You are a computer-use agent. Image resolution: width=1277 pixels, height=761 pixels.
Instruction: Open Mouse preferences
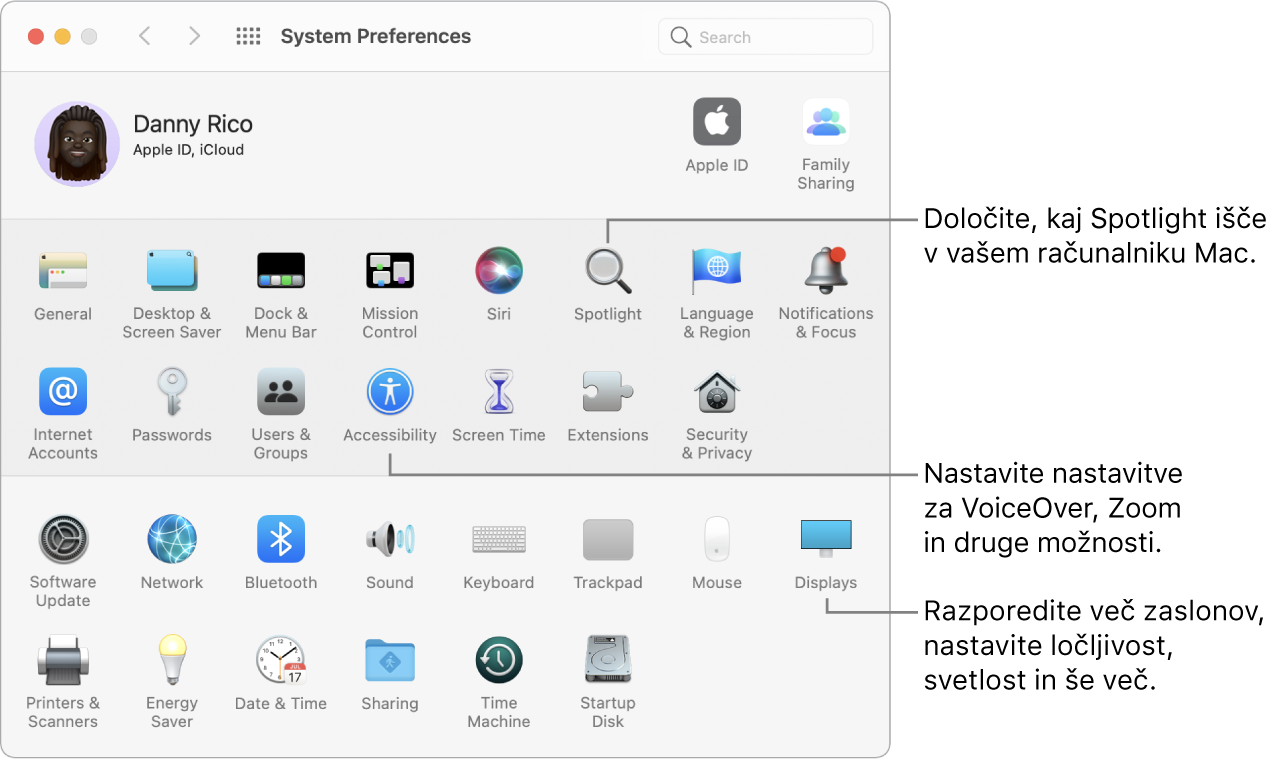[x=717, y=540]
